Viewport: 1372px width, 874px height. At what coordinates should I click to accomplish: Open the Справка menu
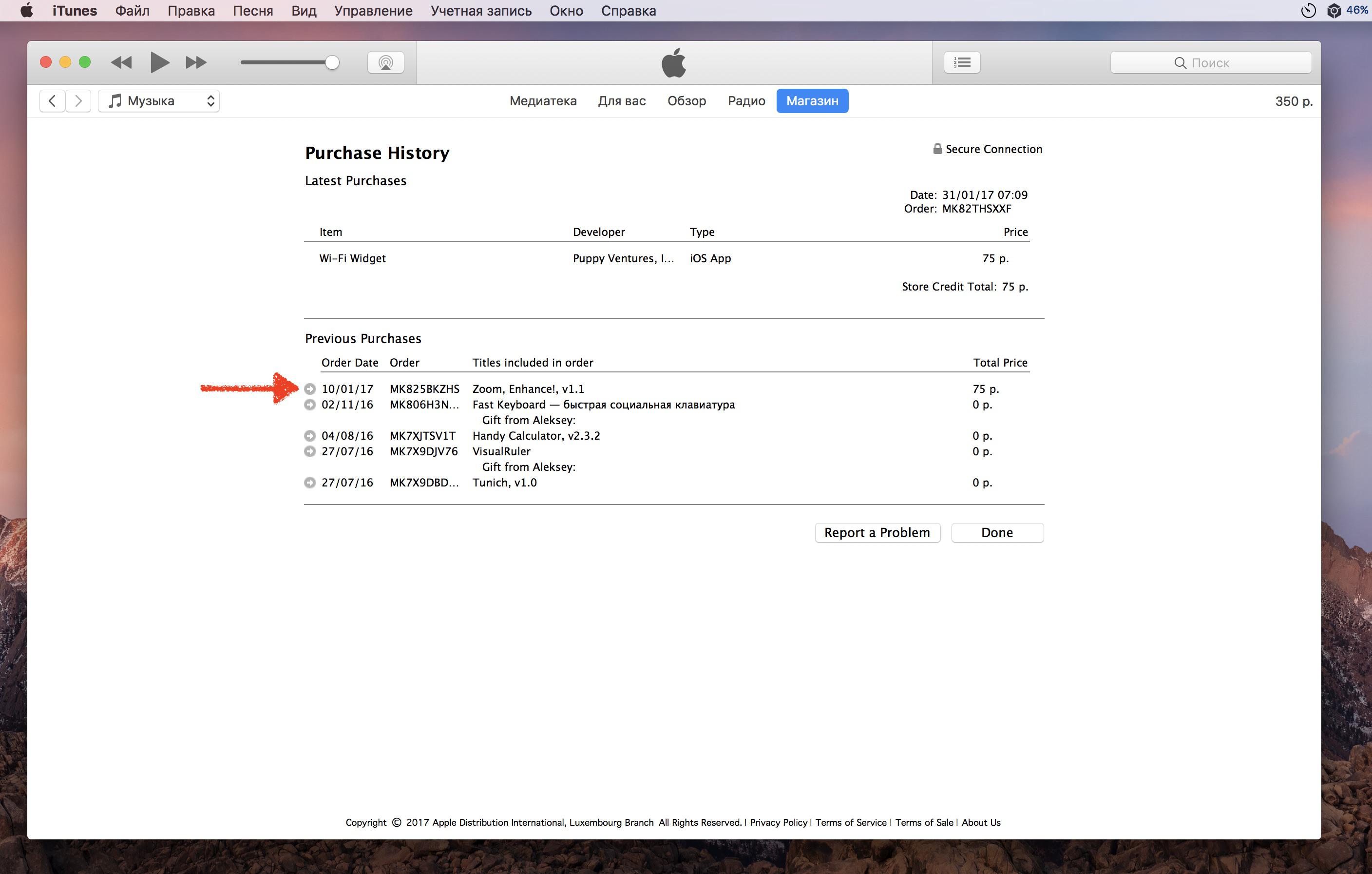[x=629, y=11]
